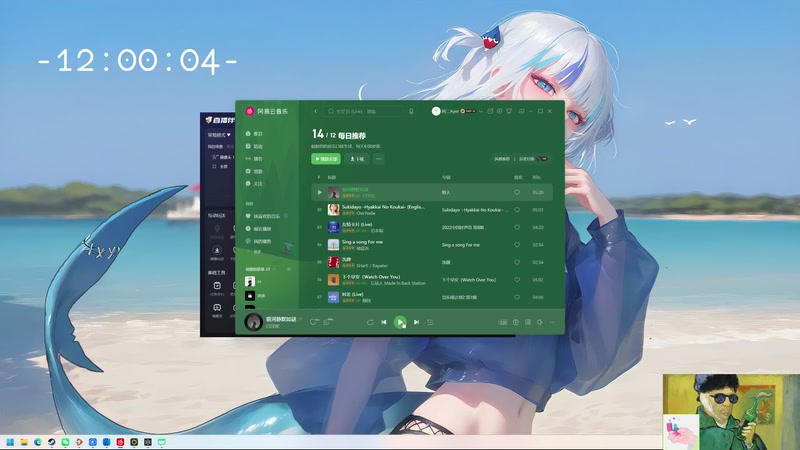Open the second playlist with the black cover
The image size is (800, 450).
coord(250,295)
